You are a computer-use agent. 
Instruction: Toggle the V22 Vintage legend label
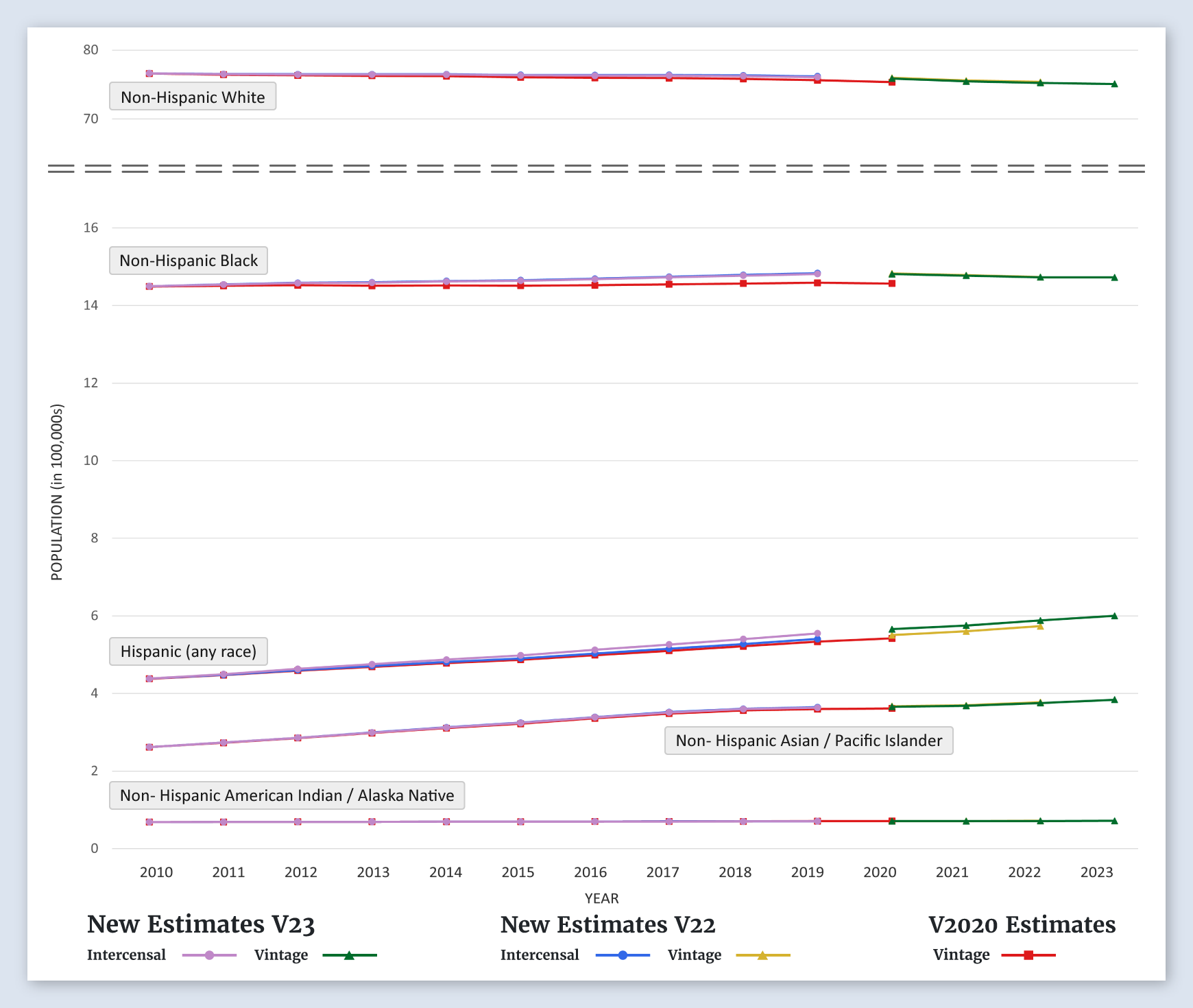[695, 955]
